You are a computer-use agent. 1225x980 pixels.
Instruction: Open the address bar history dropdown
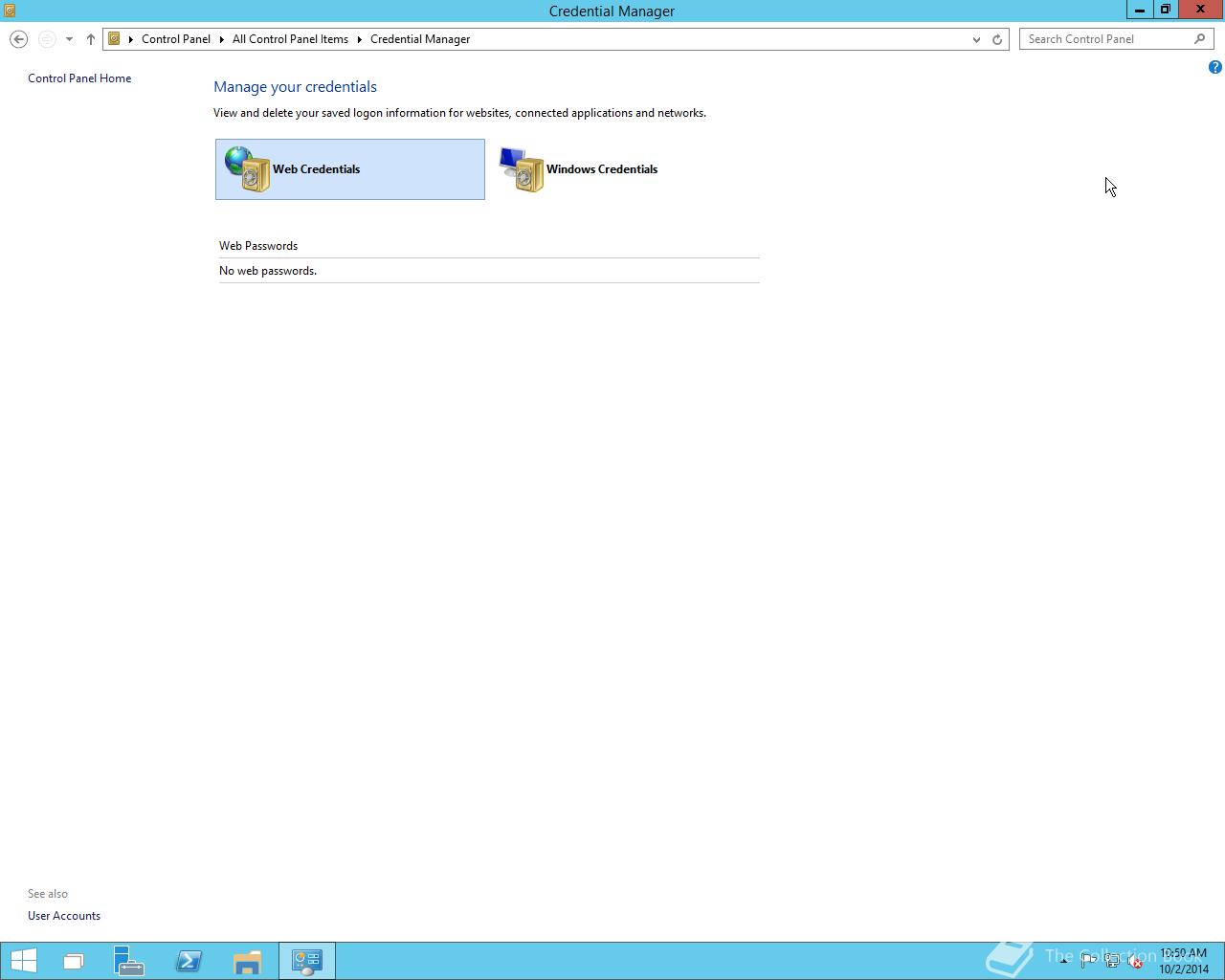[976, 39]
